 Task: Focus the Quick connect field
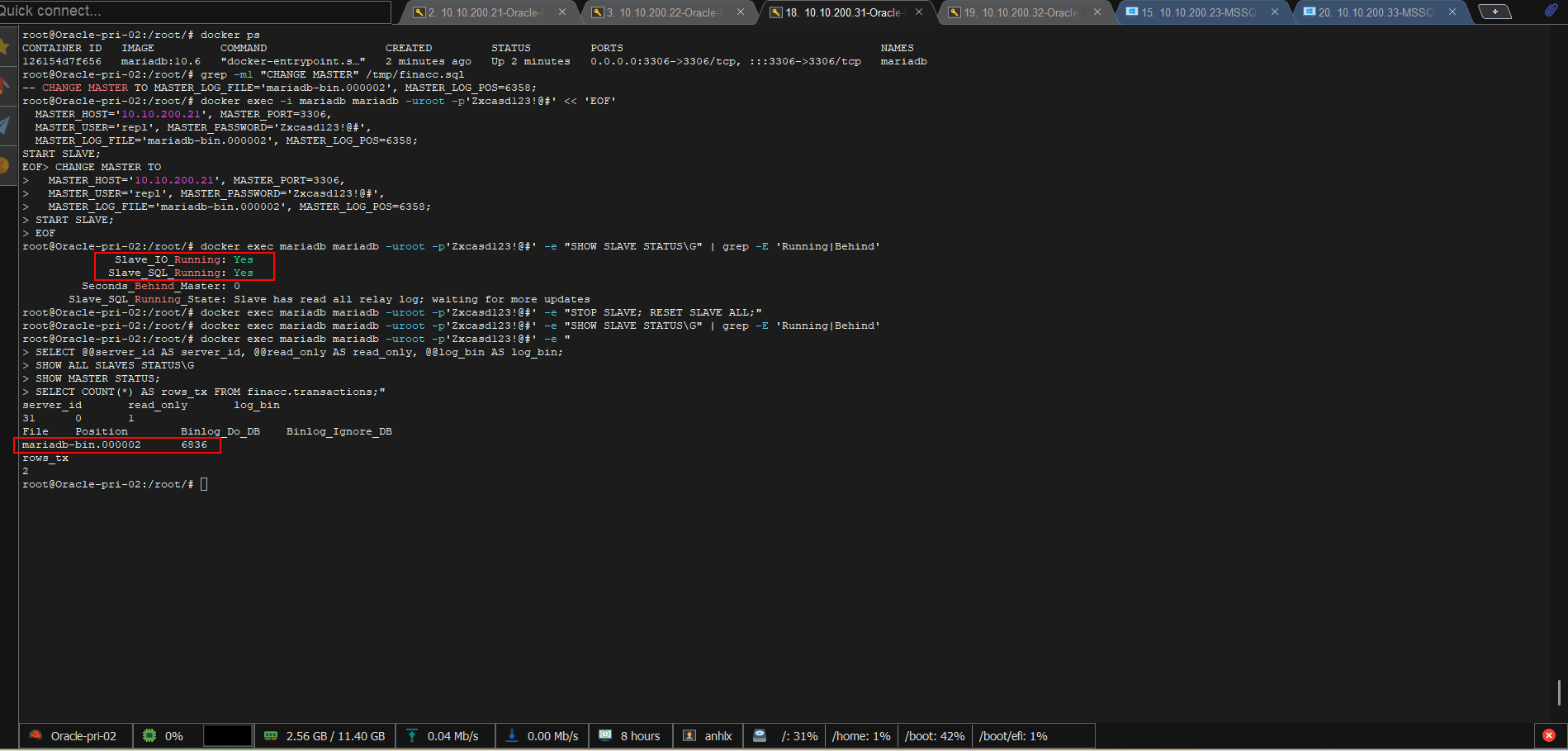click(x=195, y=12)
